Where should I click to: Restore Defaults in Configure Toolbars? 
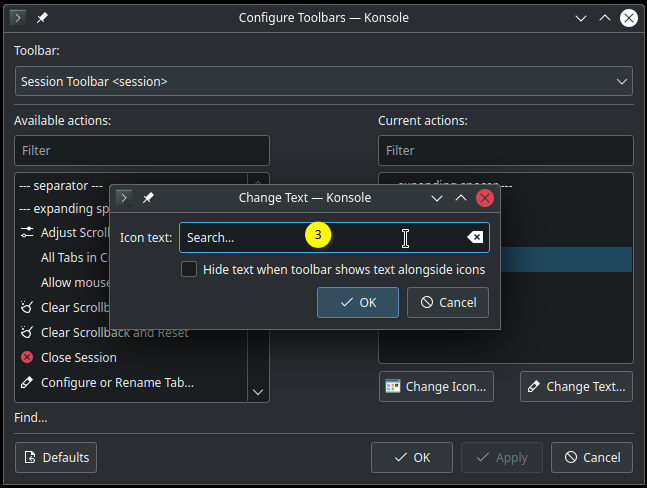tap(56, 457)
